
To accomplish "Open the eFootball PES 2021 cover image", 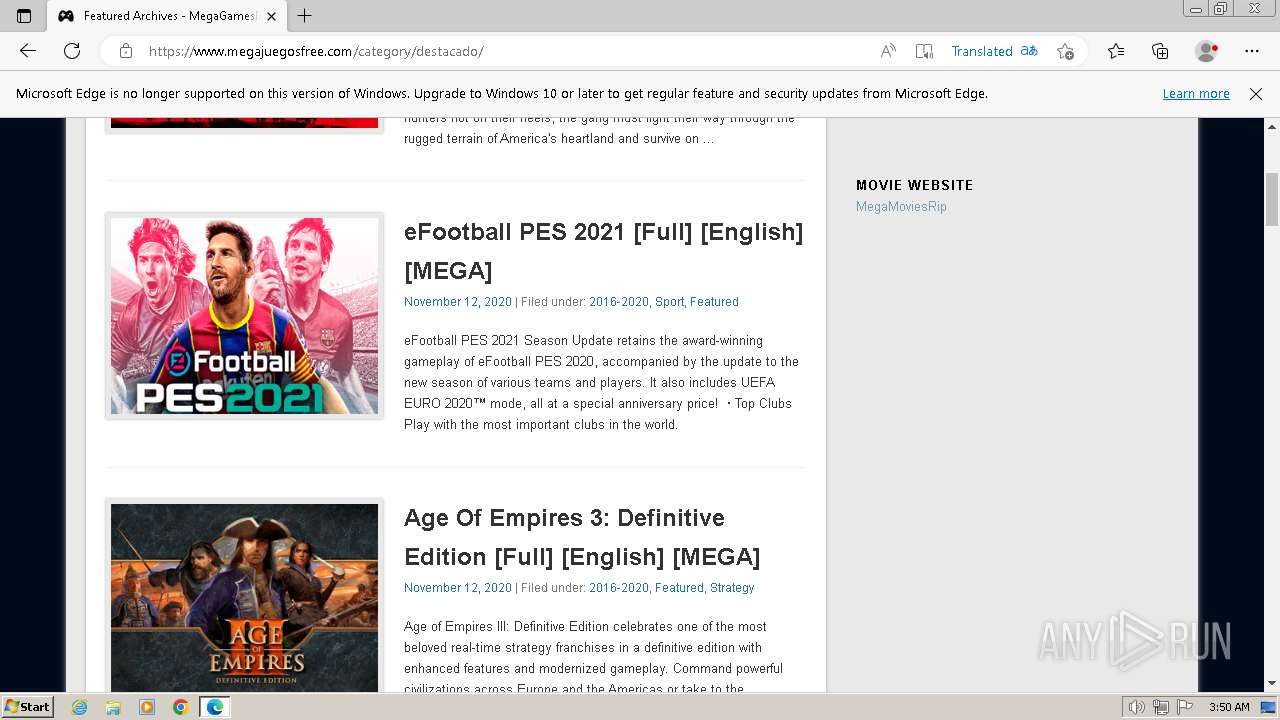I will (x=245, y=316).
